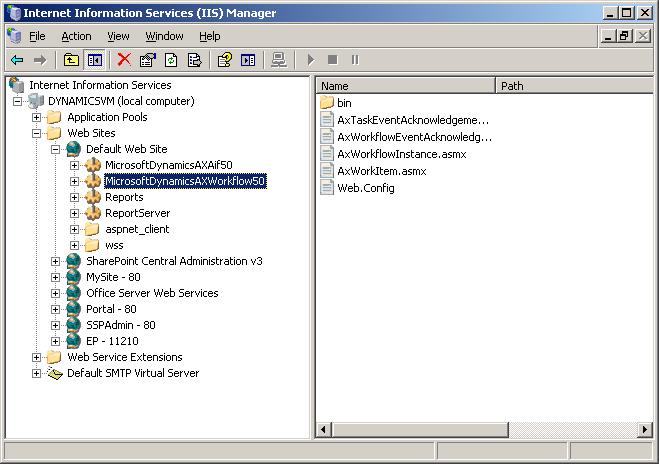
Task: Click the Forward arrow toolbar icon
Action: tap(40, 60)
